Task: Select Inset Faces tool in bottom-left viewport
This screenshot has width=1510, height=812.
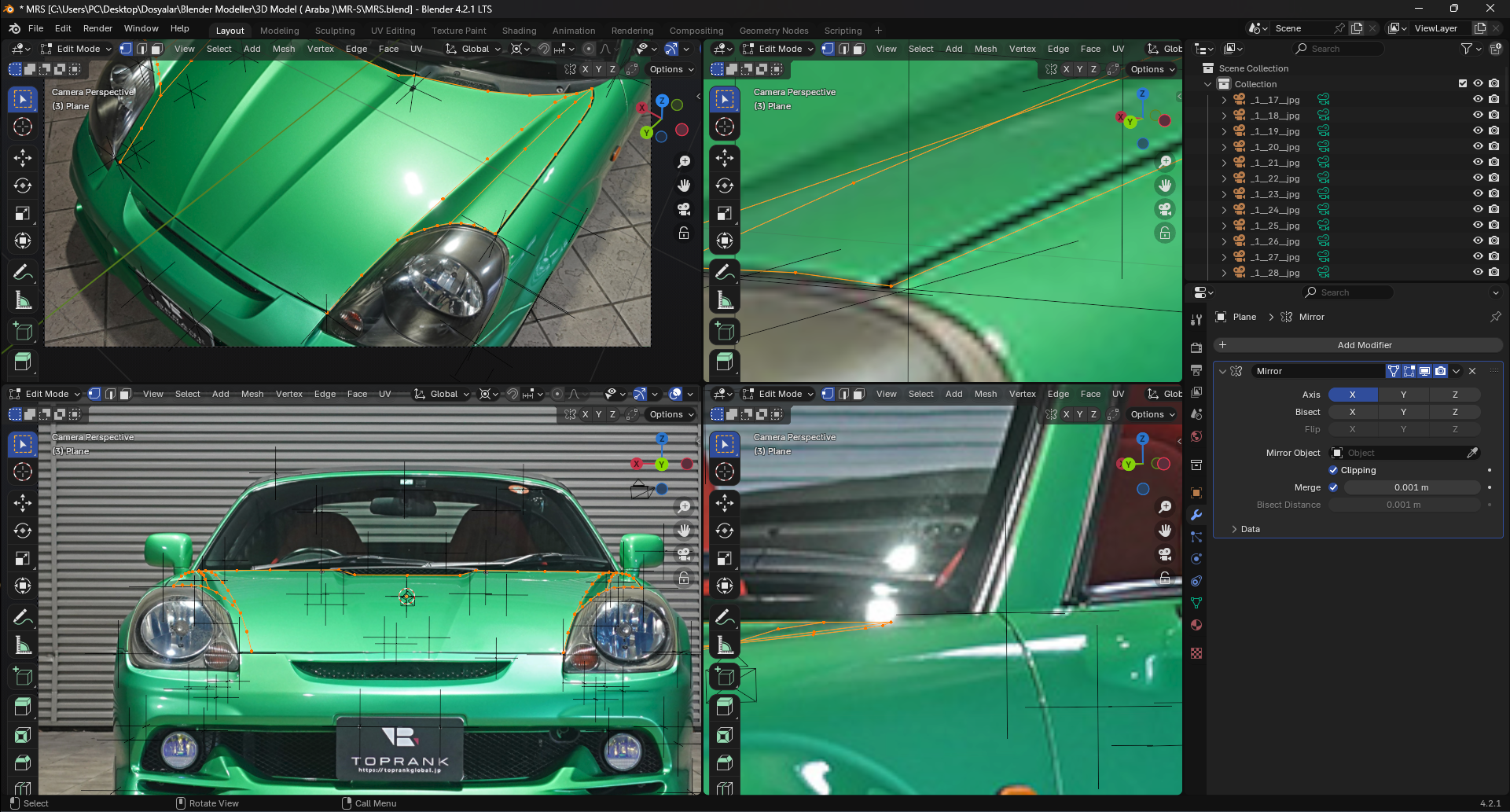Action: tap(23, 735)
